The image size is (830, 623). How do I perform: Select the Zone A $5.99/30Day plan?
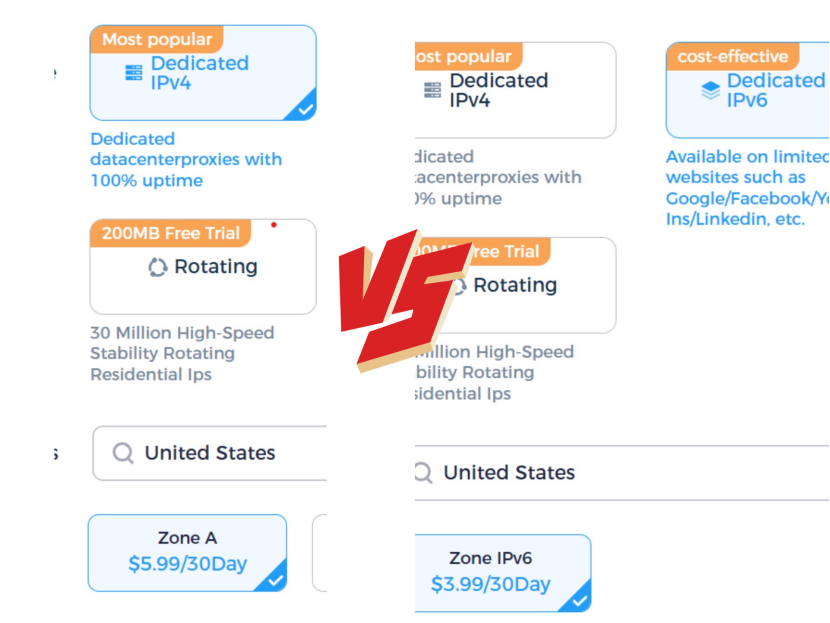coord(187,552)
